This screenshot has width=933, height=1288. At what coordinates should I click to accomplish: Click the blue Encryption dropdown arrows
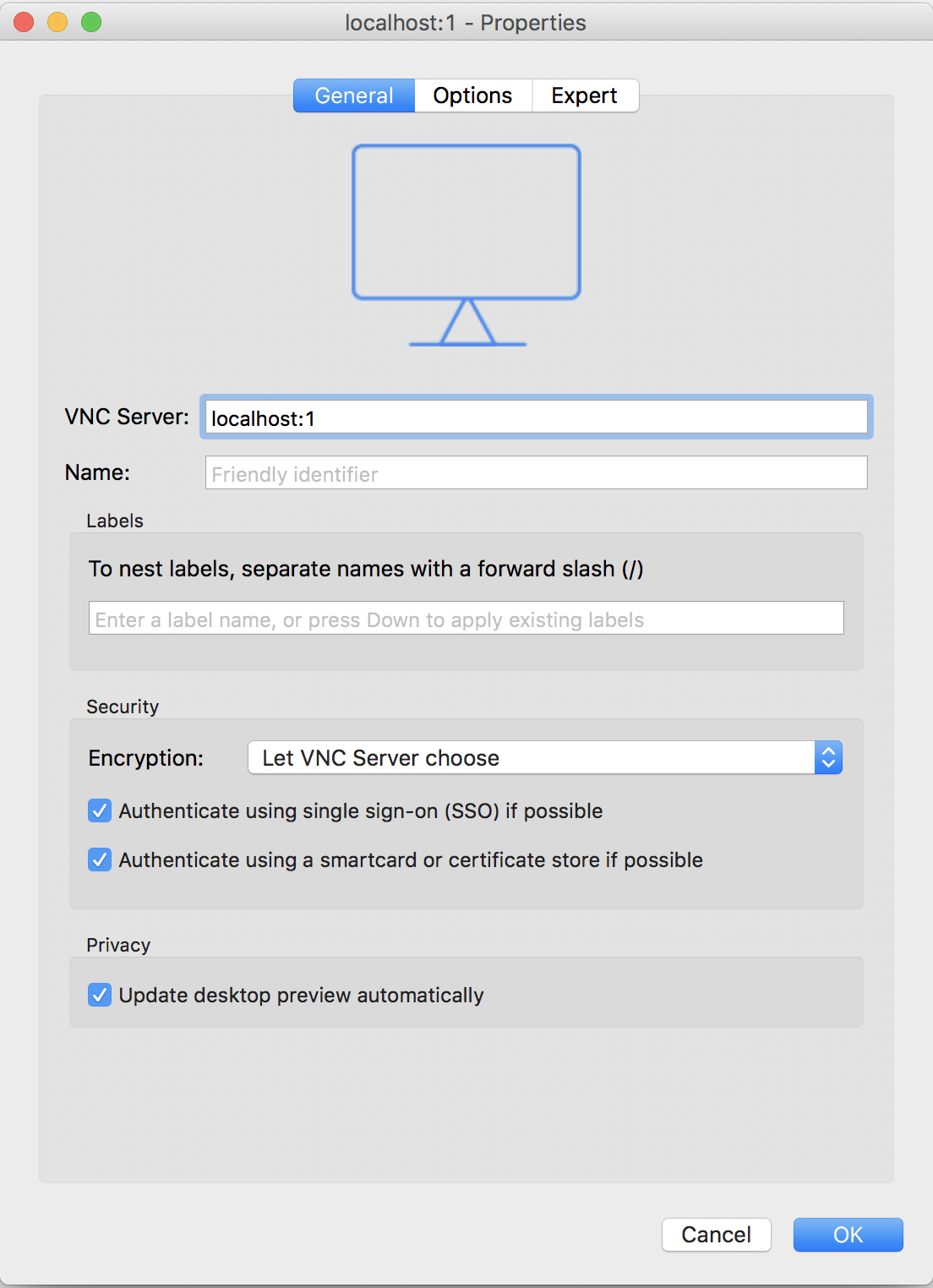828,757
